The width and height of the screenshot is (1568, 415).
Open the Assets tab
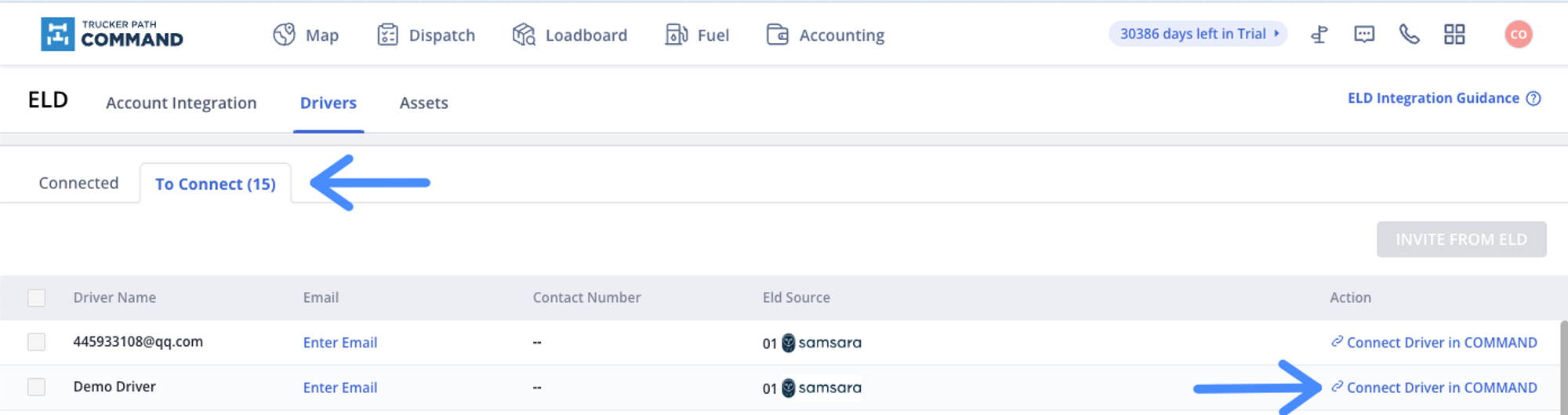423,103
